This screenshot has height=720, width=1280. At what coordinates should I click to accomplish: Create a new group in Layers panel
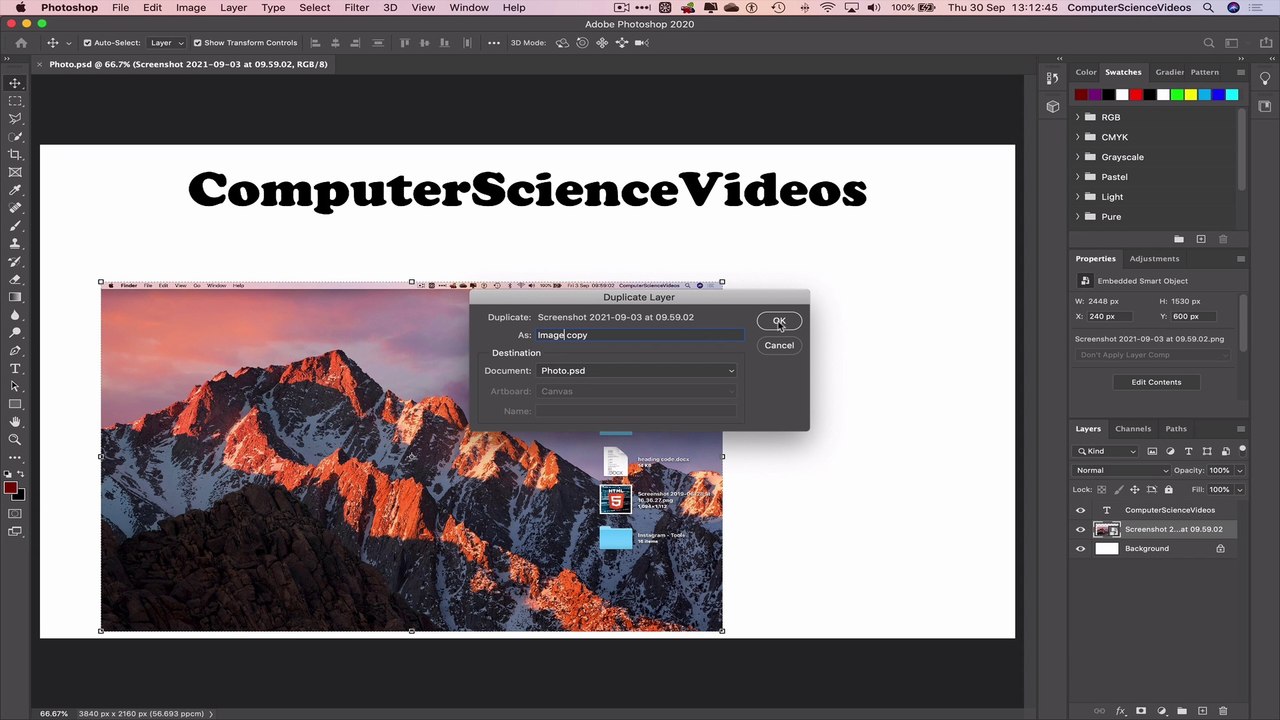(x=1182, y=711)
